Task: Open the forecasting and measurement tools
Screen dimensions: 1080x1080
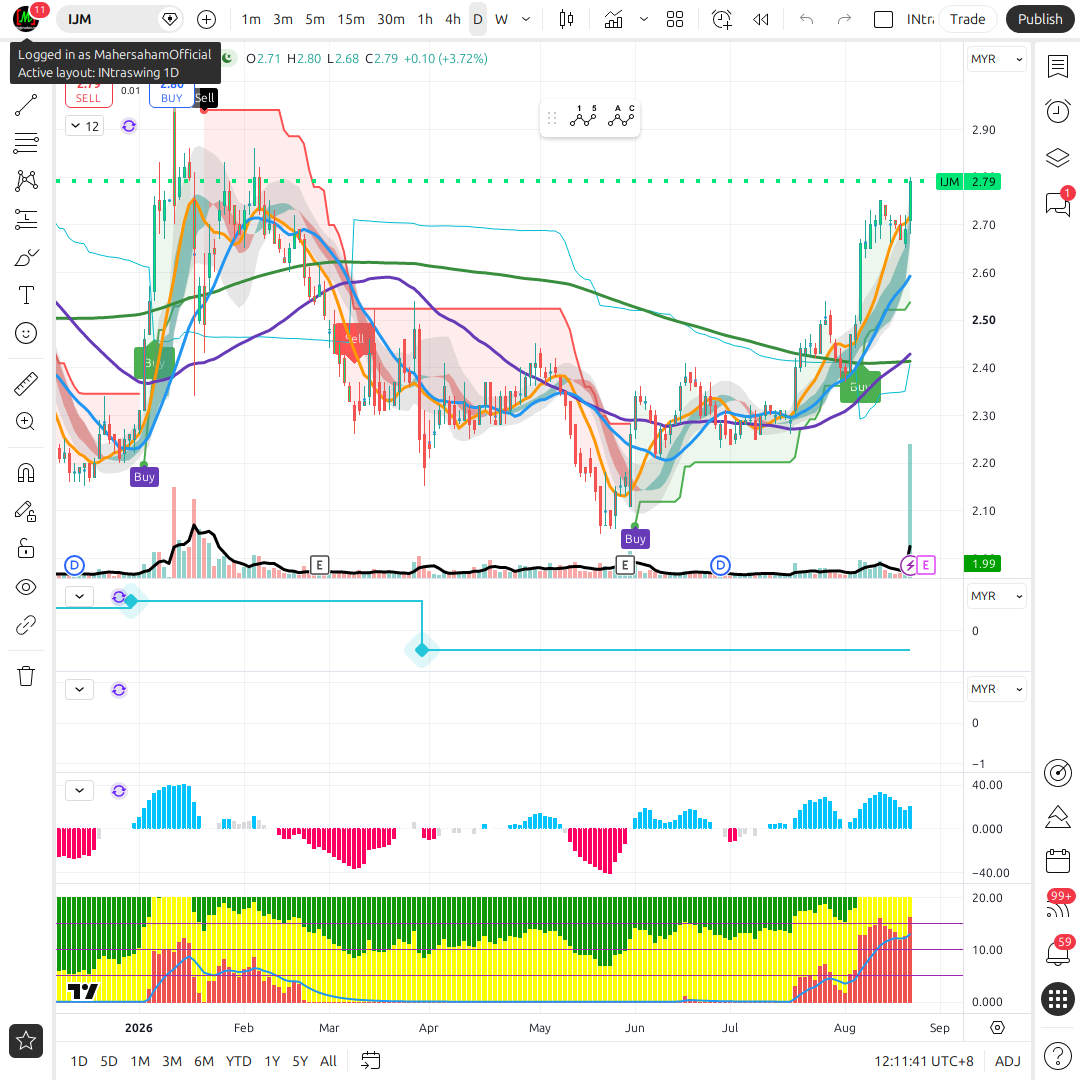Action: tap(25, 220)
